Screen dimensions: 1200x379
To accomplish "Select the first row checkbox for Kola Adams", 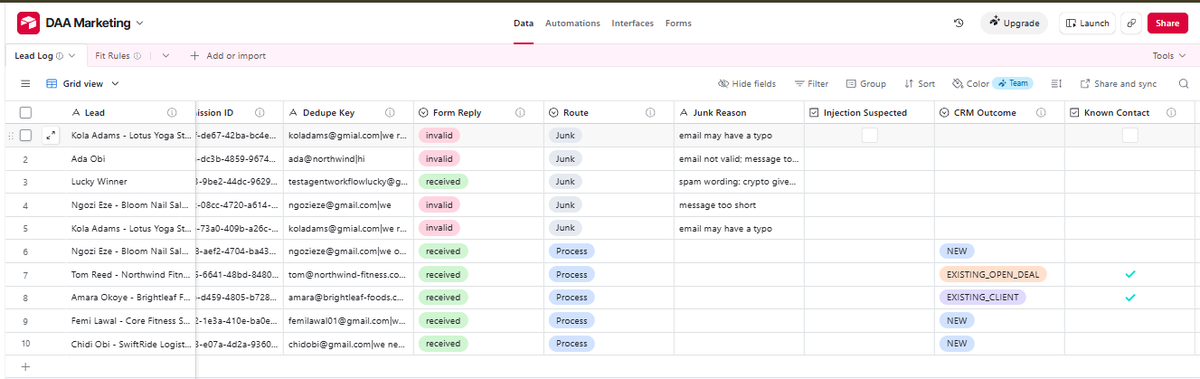I will pos(25,135).
